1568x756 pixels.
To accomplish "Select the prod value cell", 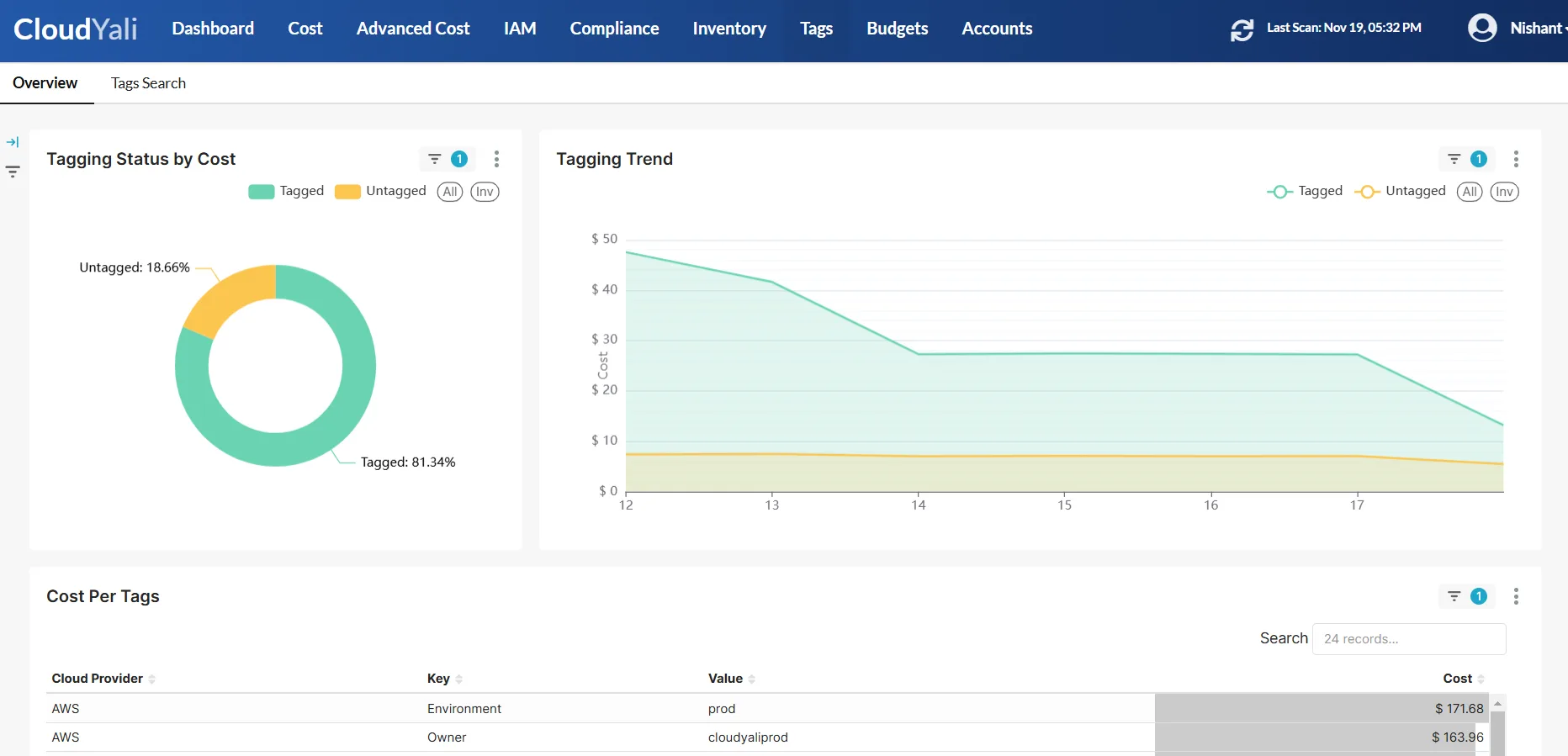I will (x=722, y=709).
